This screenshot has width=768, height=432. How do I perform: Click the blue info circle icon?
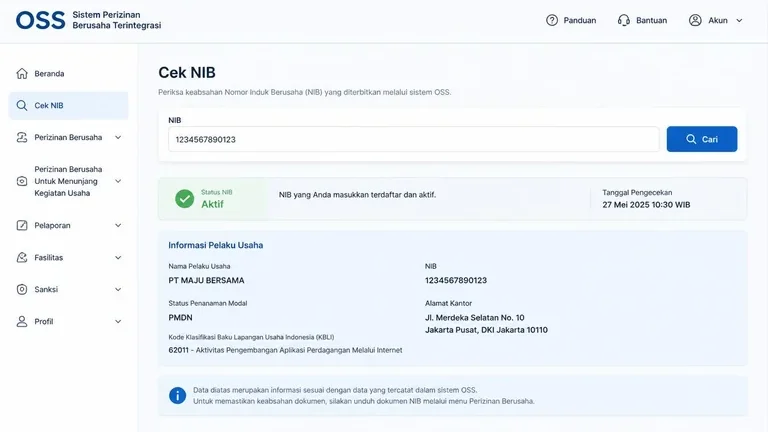tap(177, 395)
